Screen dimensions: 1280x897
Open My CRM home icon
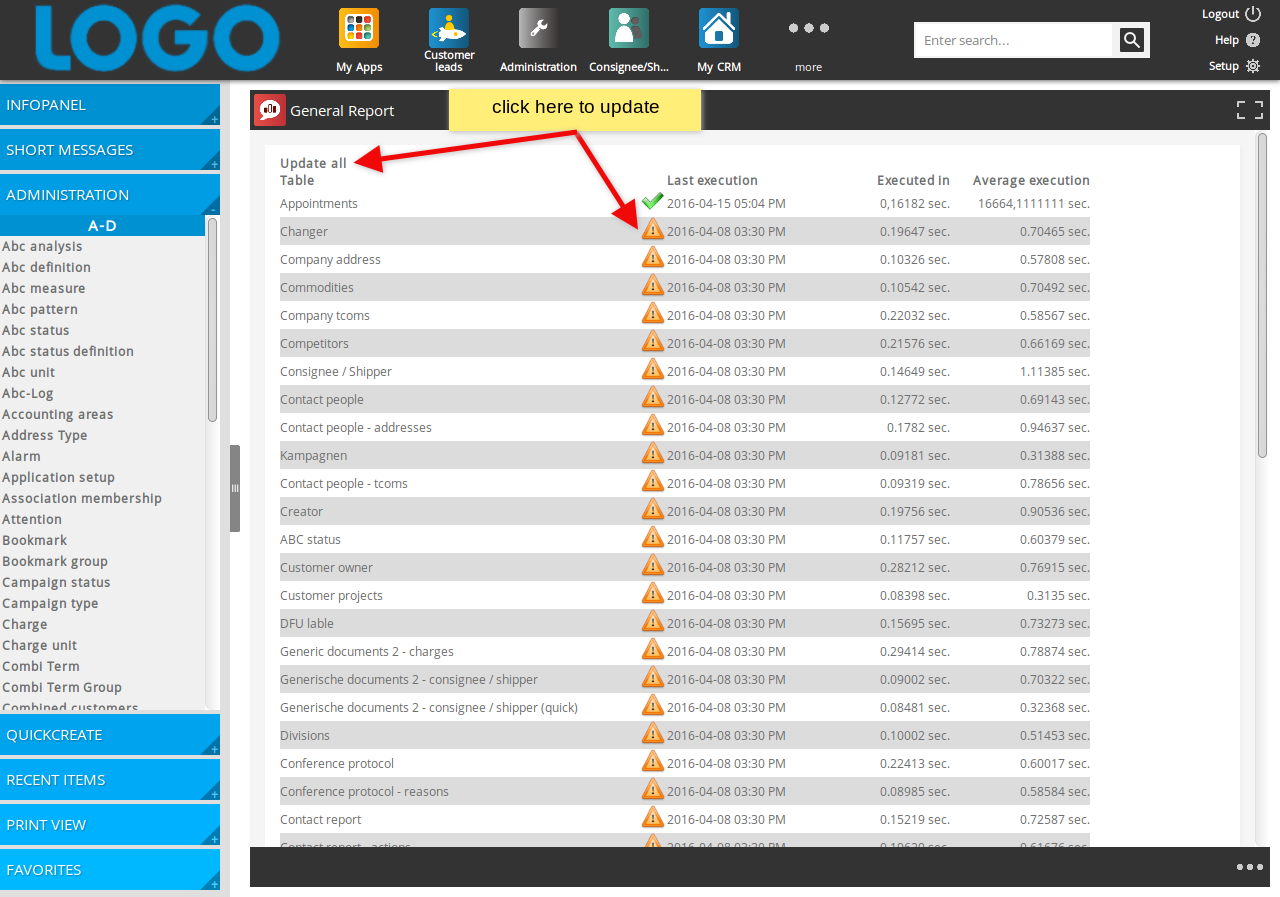point(718,29)
